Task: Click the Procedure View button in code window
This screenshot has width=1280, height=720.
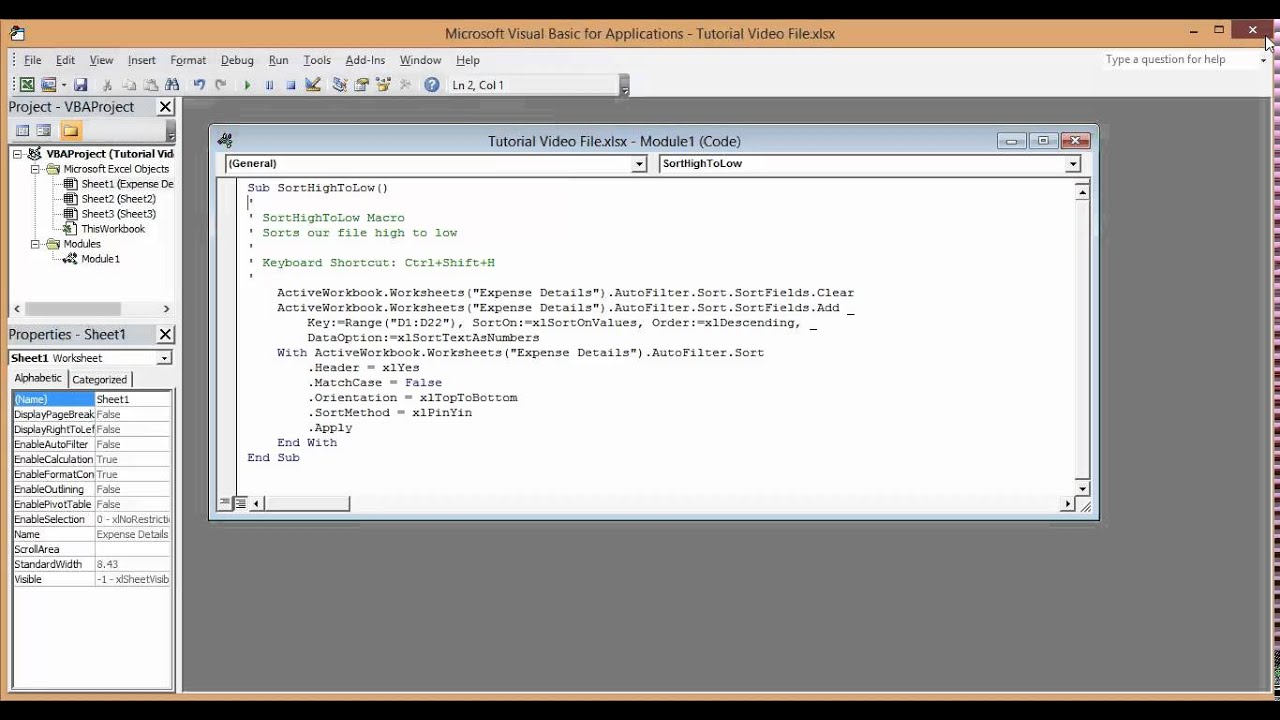Action: pos(225,503)
